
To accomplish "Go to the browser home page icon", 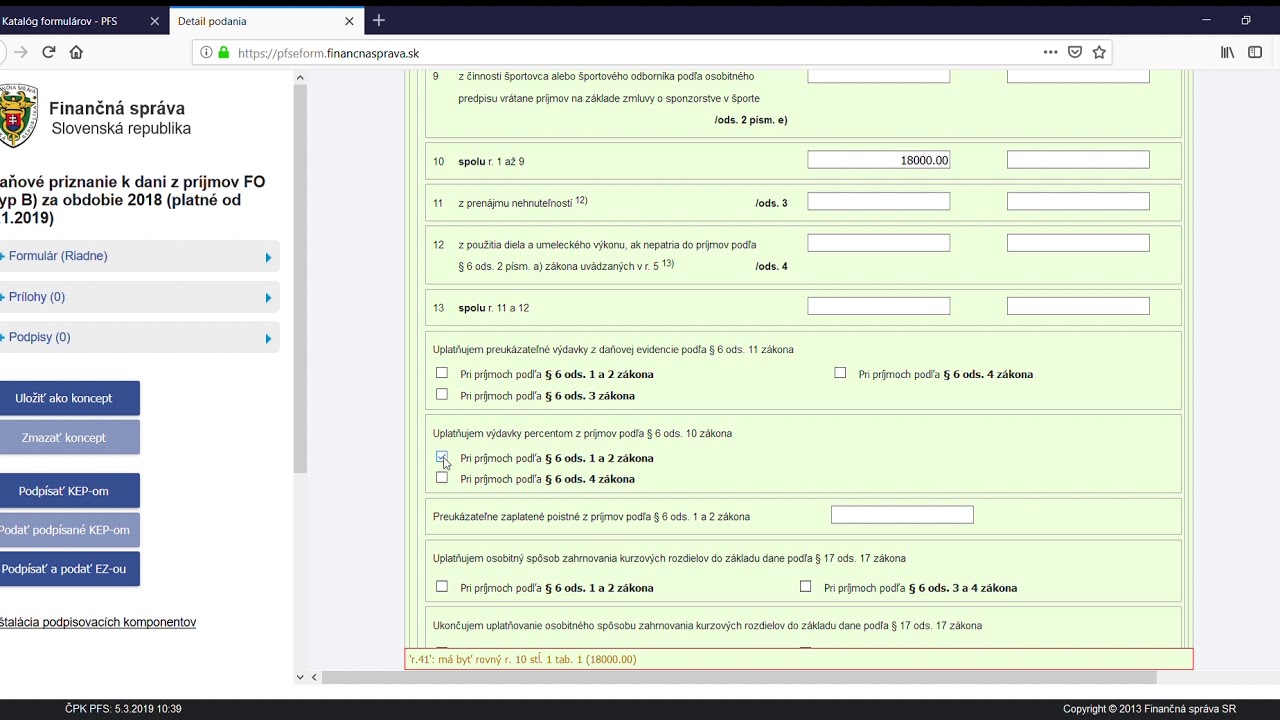I will tap(76, 52).
